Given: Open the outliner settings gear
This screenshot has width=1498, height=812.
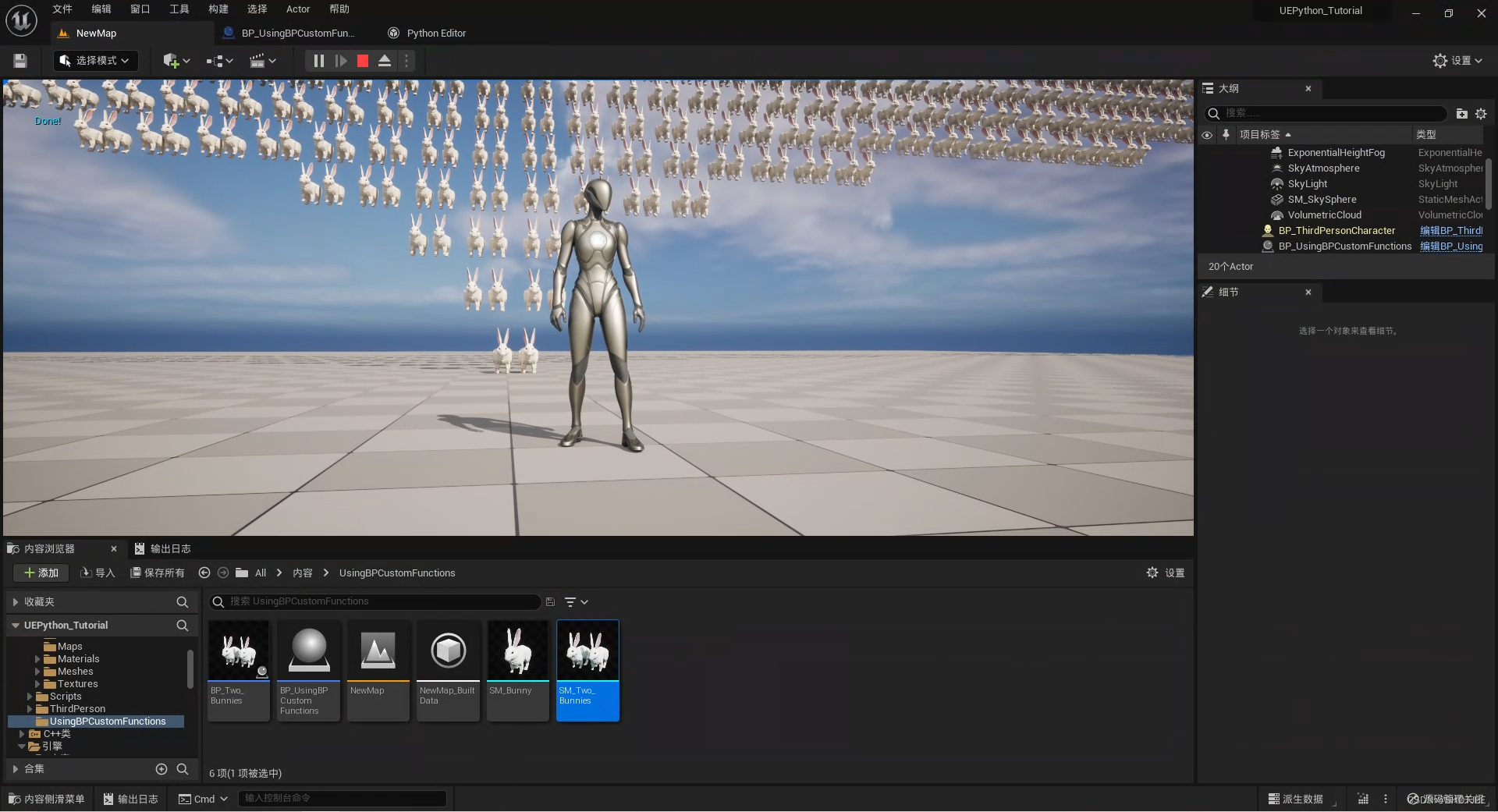Looking at the screenshot, I should 1481,114.
